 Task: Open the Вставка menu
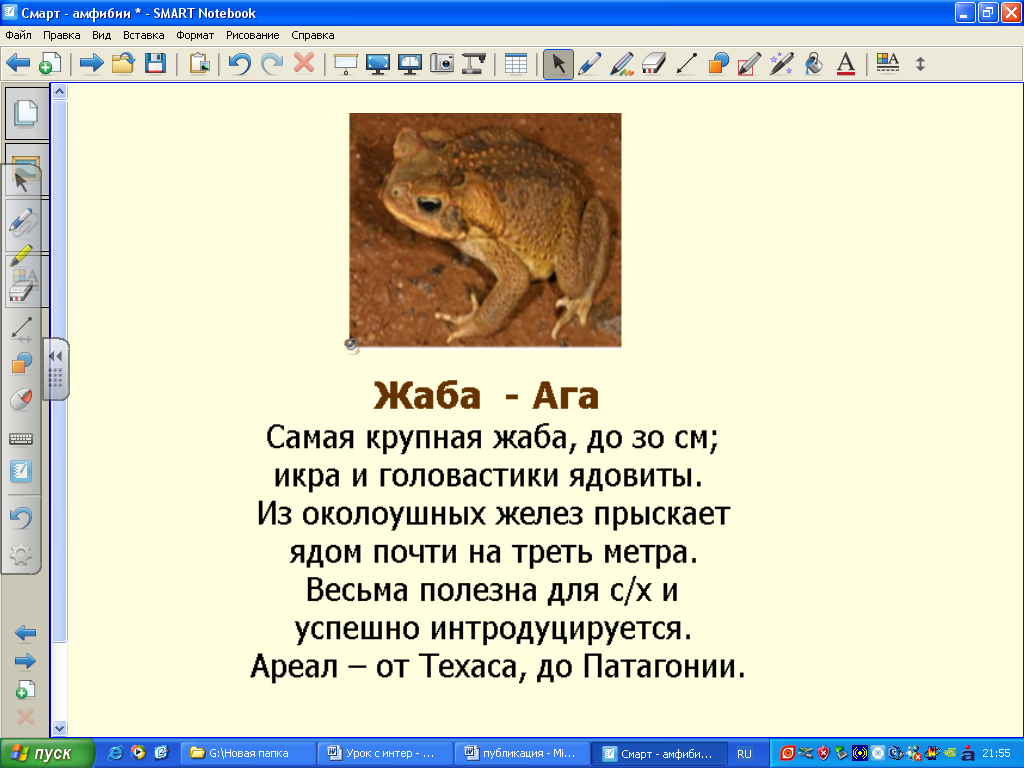pyautogui.click(x=143, y=34)
